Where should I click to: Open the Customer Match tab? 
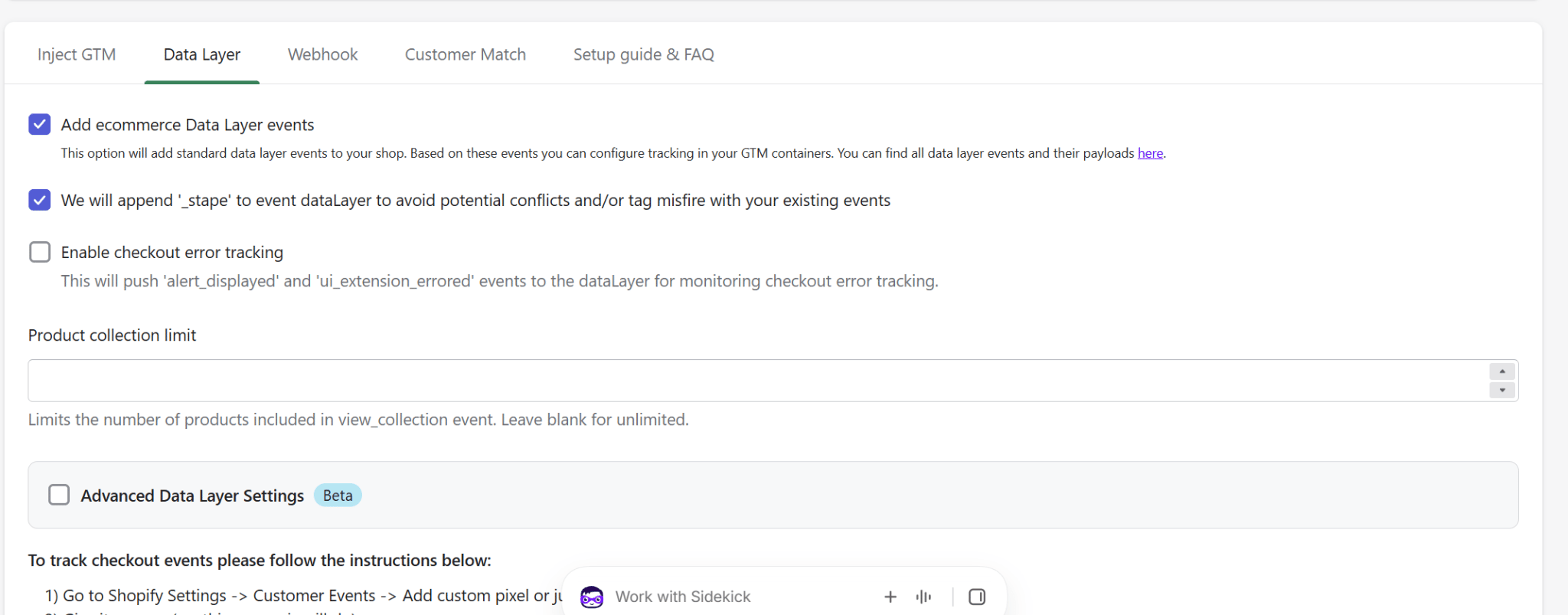[465, 54]
